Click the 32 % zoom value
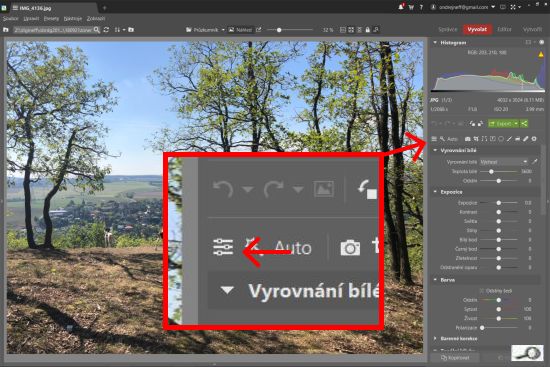 327,30
